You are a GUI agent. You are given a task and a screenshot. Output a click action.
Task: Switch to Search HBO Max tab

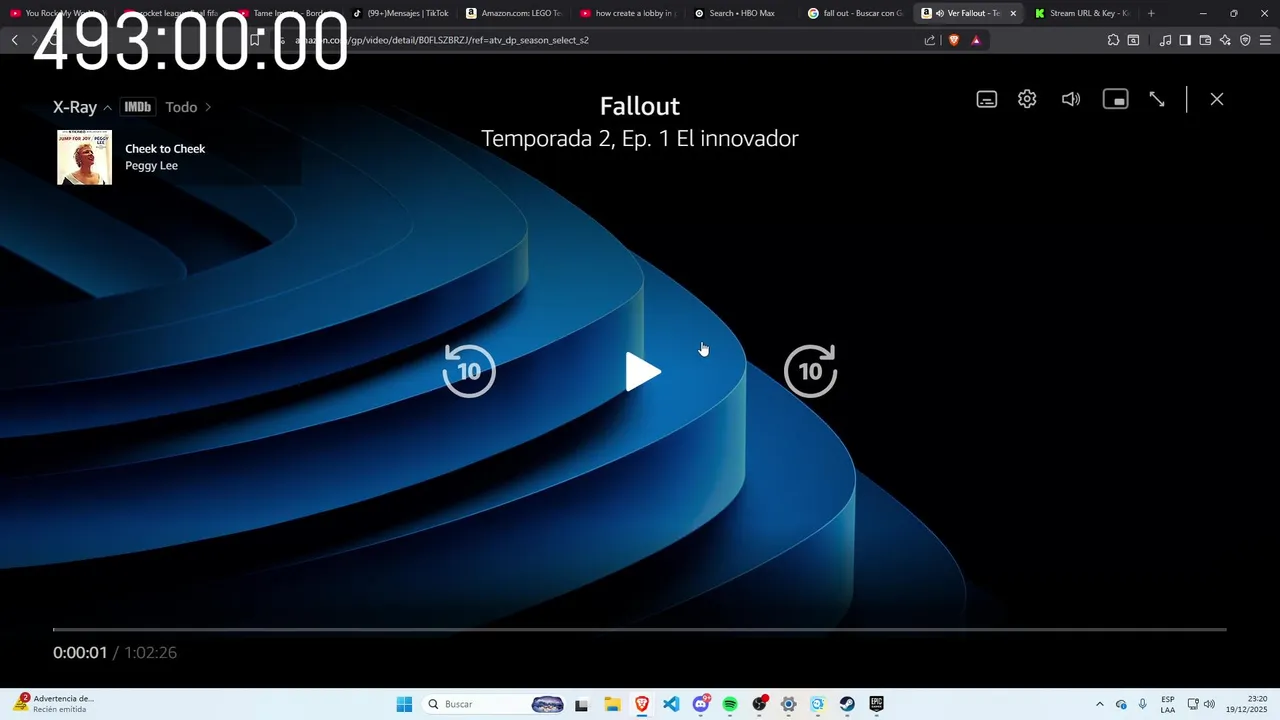742,13
